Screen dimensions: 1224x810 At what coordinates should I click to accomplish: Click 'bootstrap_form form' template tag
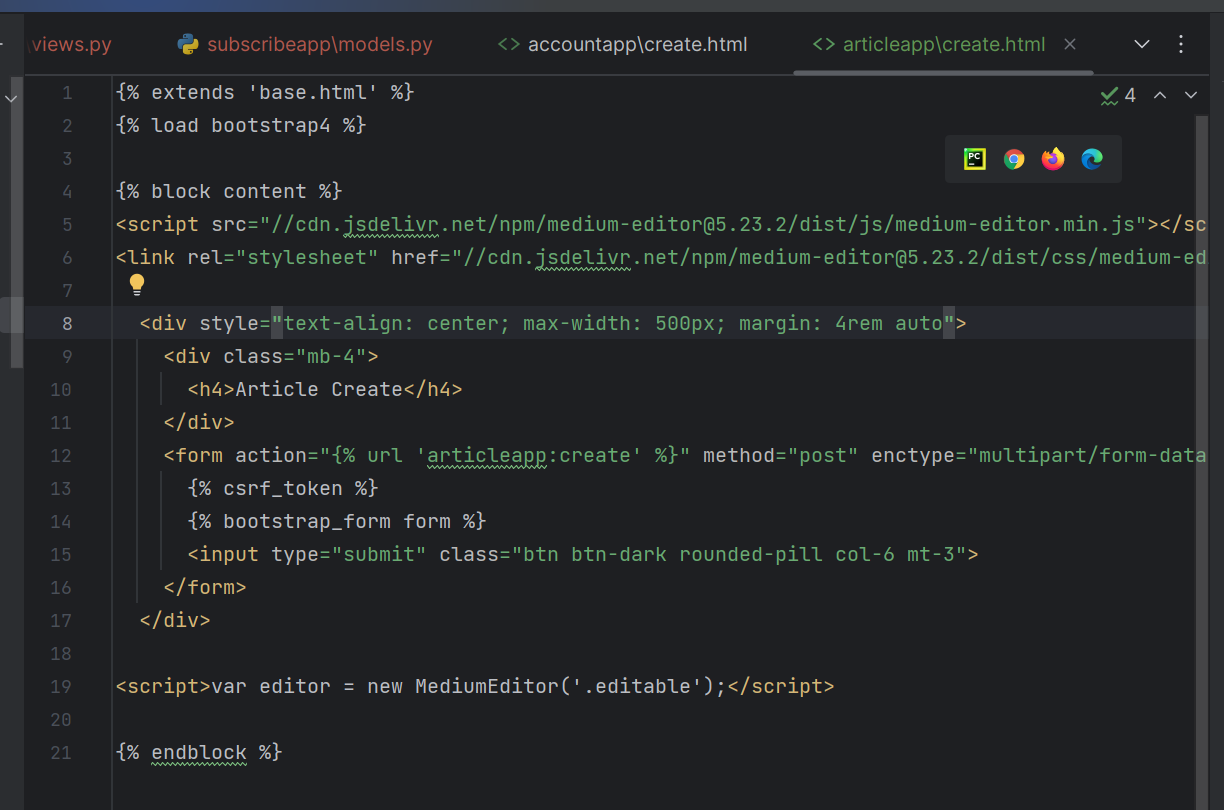pyautogui.click(x=337, y=521)
